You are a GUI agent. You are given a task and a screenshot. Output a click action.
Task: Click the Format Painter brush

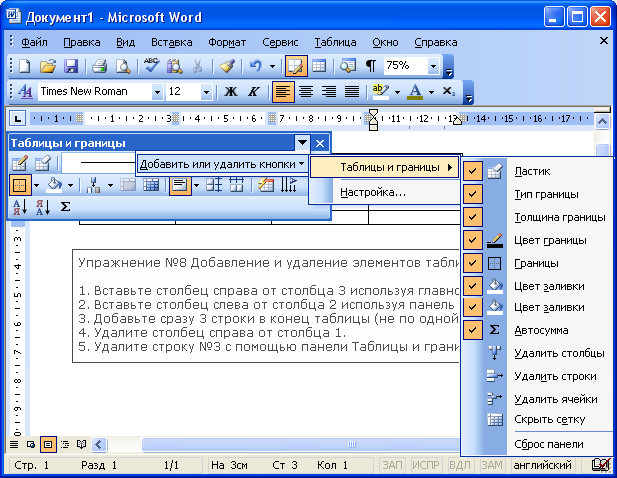point(227,66)
